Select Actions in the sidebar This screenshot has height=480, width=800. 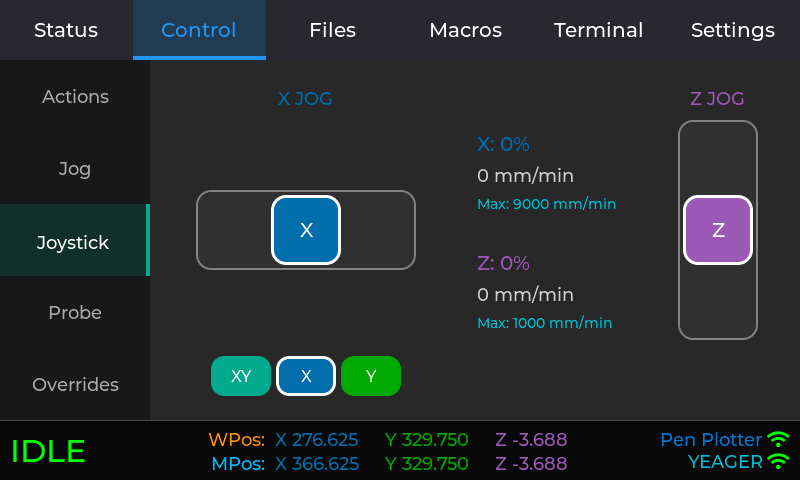75,97
